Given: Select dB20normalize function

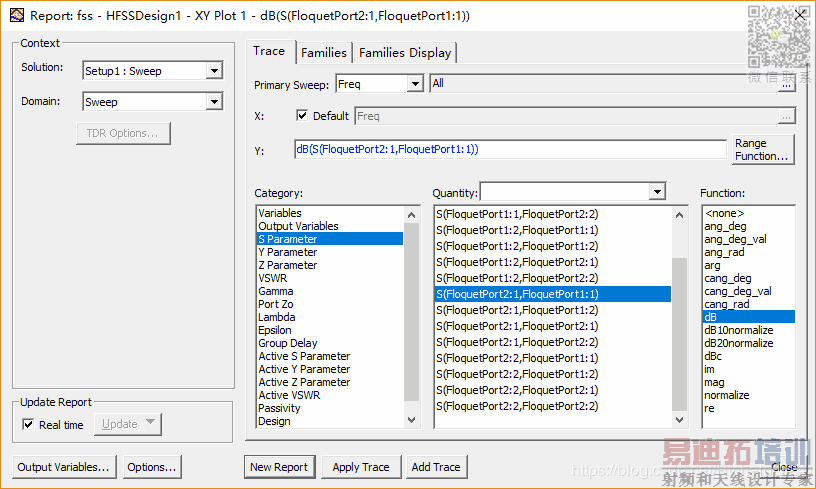Looking at the screenshot, I should (738, 343).
